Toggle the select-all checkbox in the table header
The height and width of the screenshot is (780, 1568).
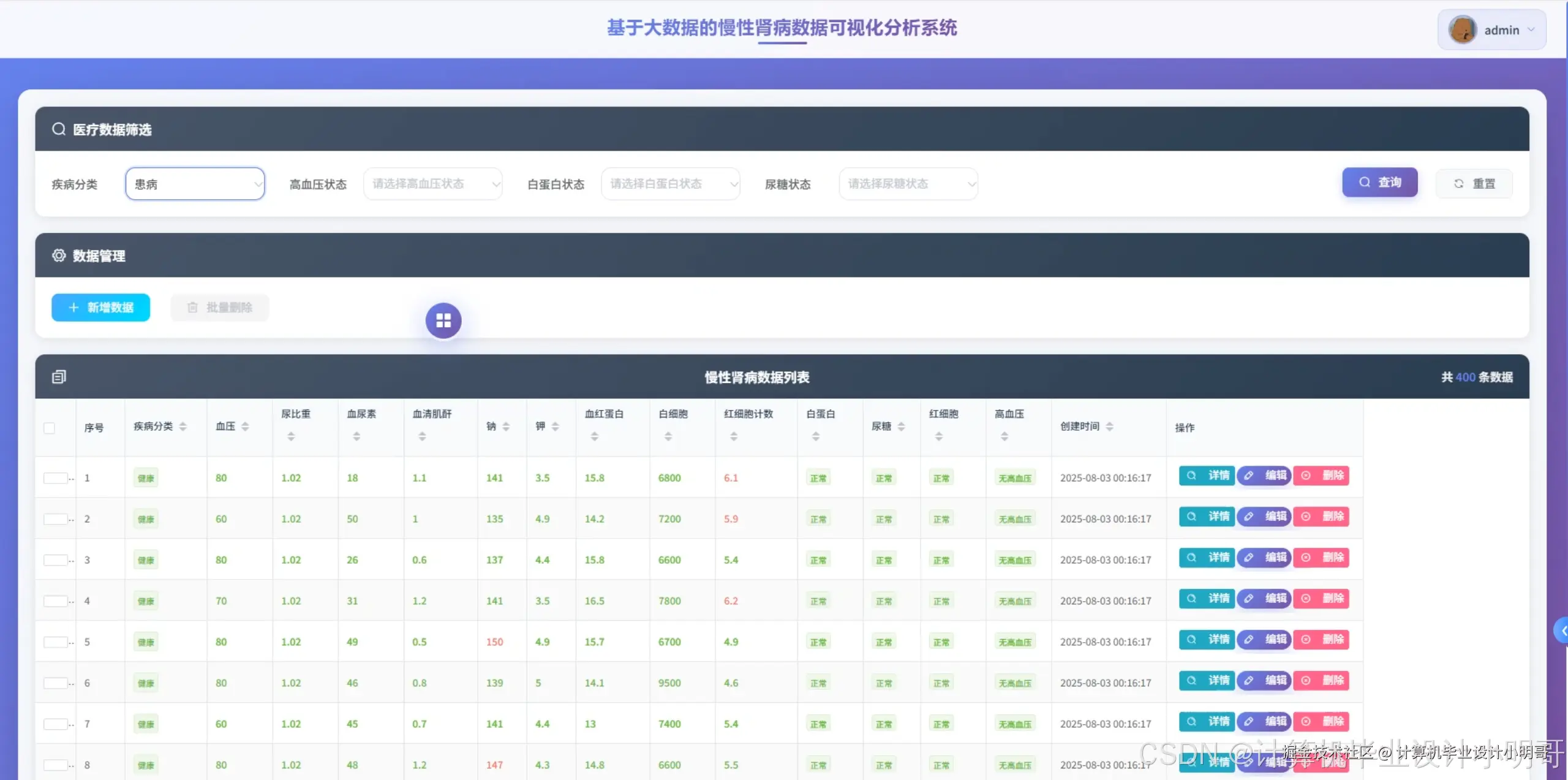click(49, 428)
